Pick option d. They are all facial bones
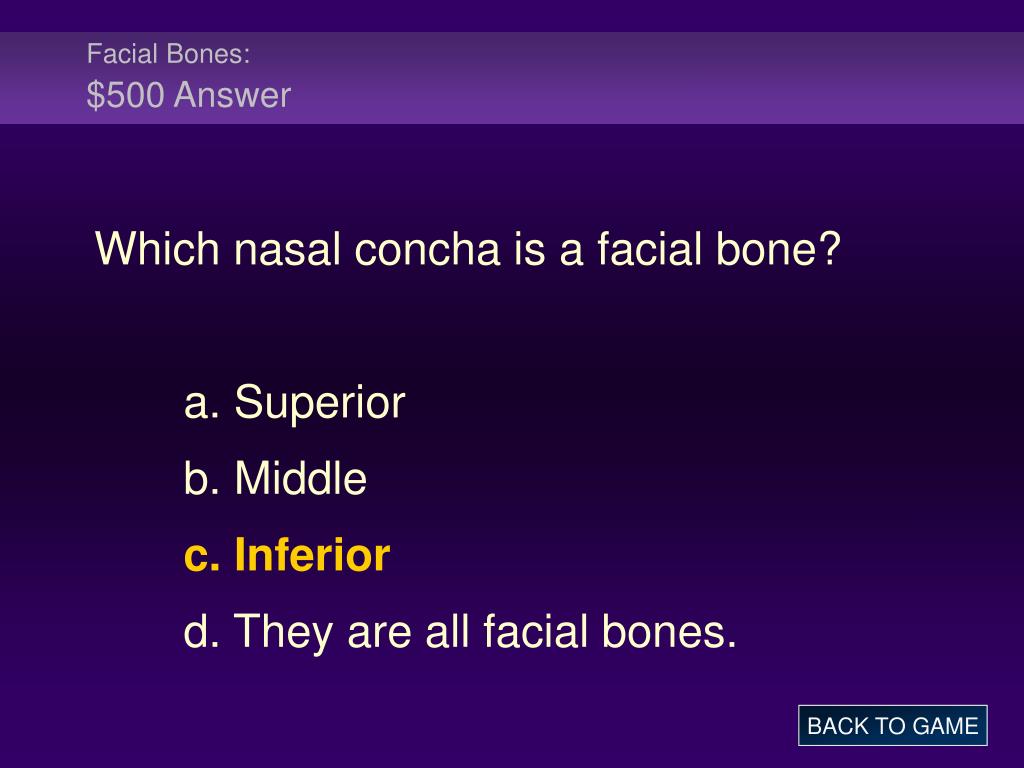Screen dimensions: 1024x768 point(460,632)
